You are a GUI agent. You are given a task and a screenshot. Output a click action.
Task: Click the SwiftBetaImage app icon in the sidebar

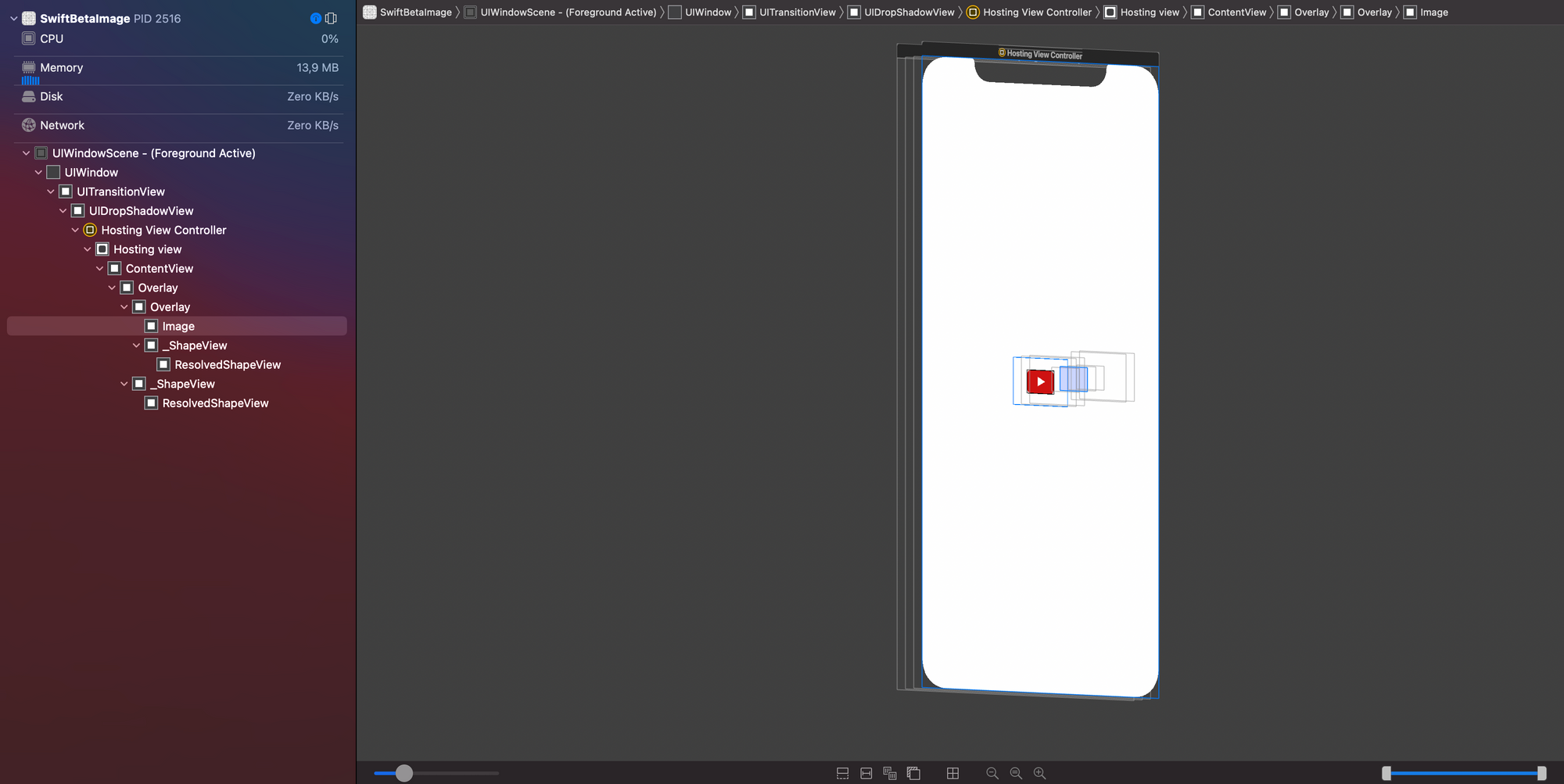(29, 18)
